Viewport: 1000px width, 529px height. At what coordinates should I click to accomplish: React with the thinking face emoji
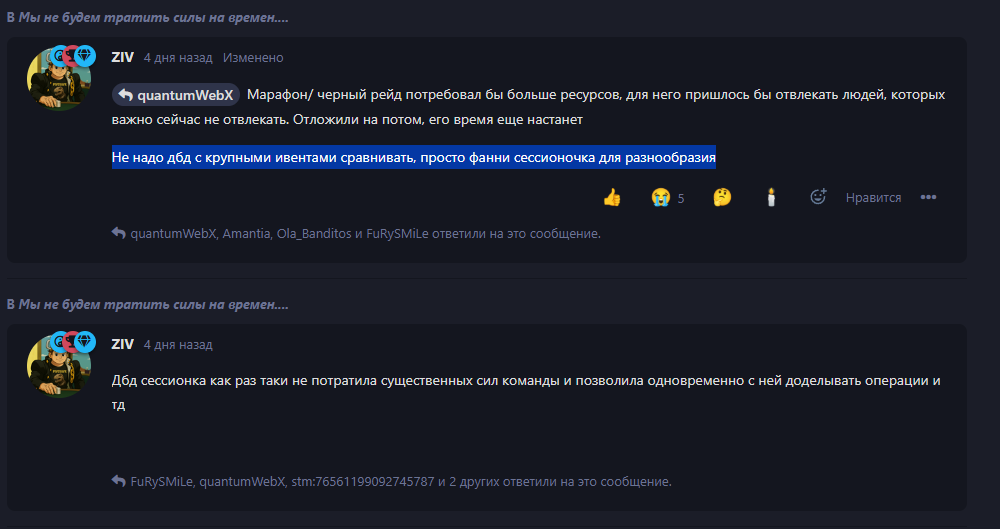722,198
